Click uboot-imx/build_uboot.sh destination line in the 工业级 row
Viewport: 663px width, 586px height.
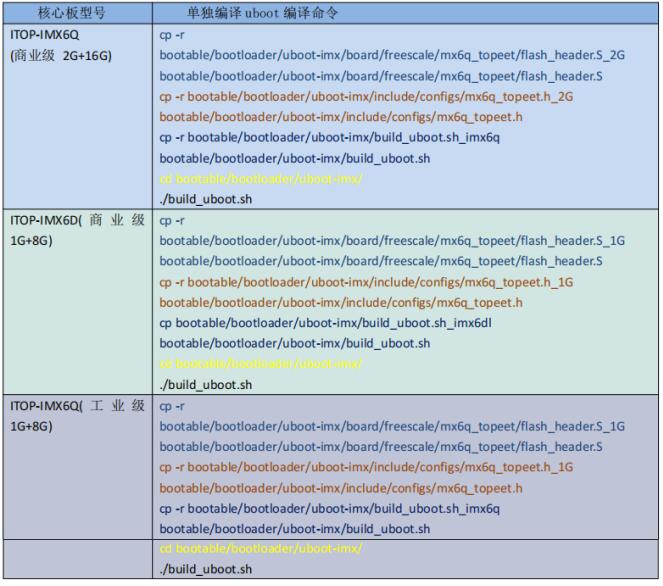pos(295,529)
